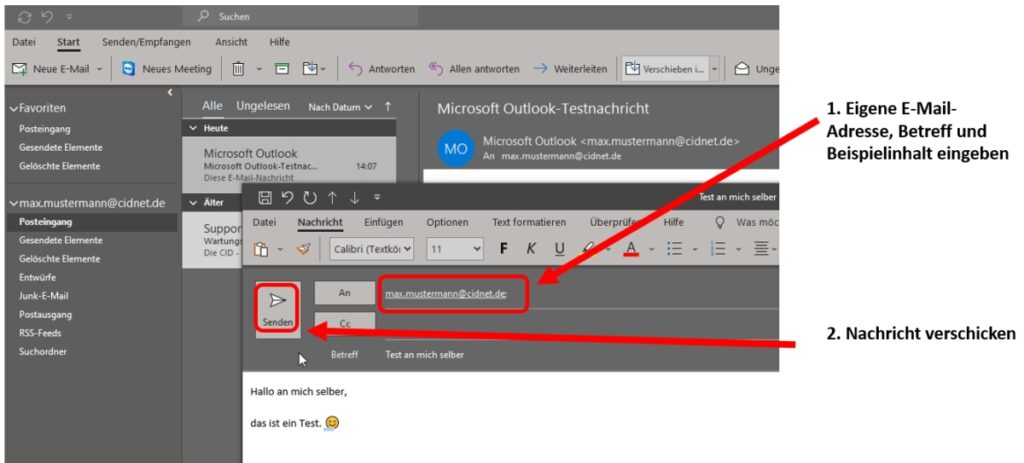Select the Alle filter in message list
The image size is (1024, 463).
point(212,106)
